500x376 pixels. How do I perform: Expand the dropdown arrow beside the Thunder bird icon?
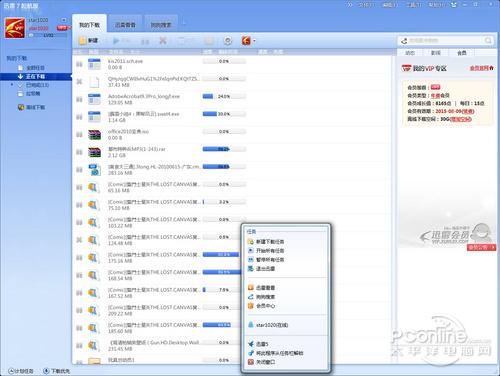click(255, 41)
